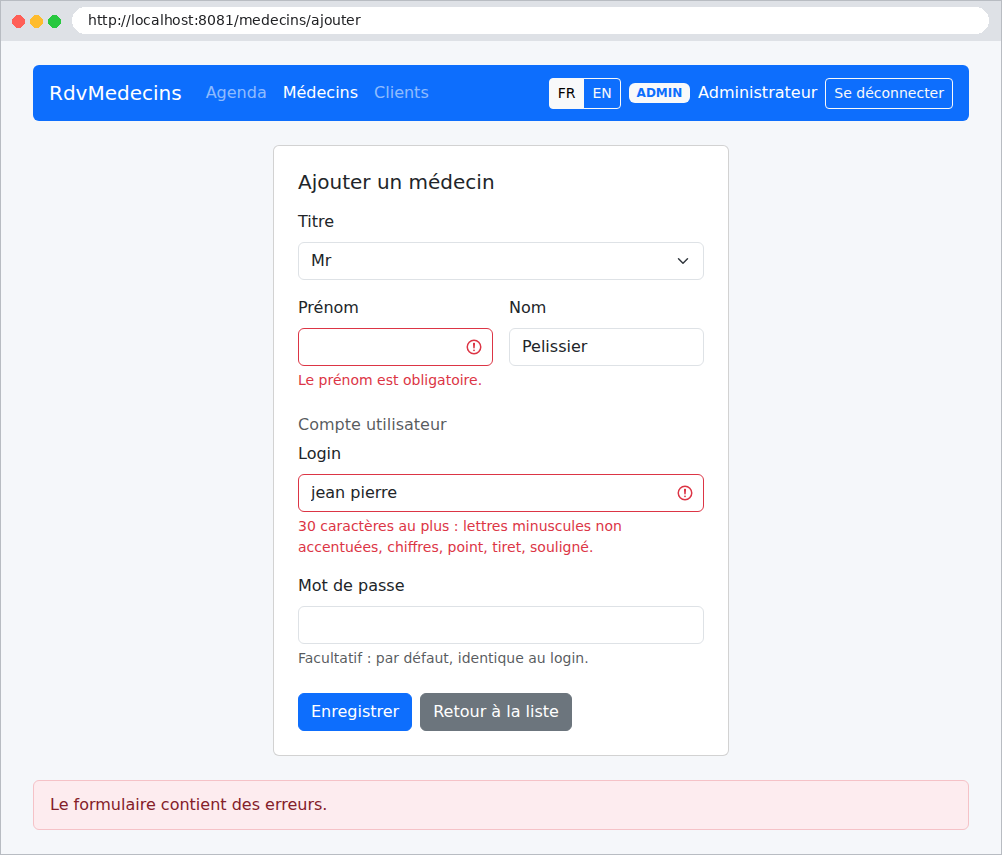Click 'Le formulaire contient des erreurs.' alert
The width and height of the screenshot is (1002, 855).
click(500, 805)
